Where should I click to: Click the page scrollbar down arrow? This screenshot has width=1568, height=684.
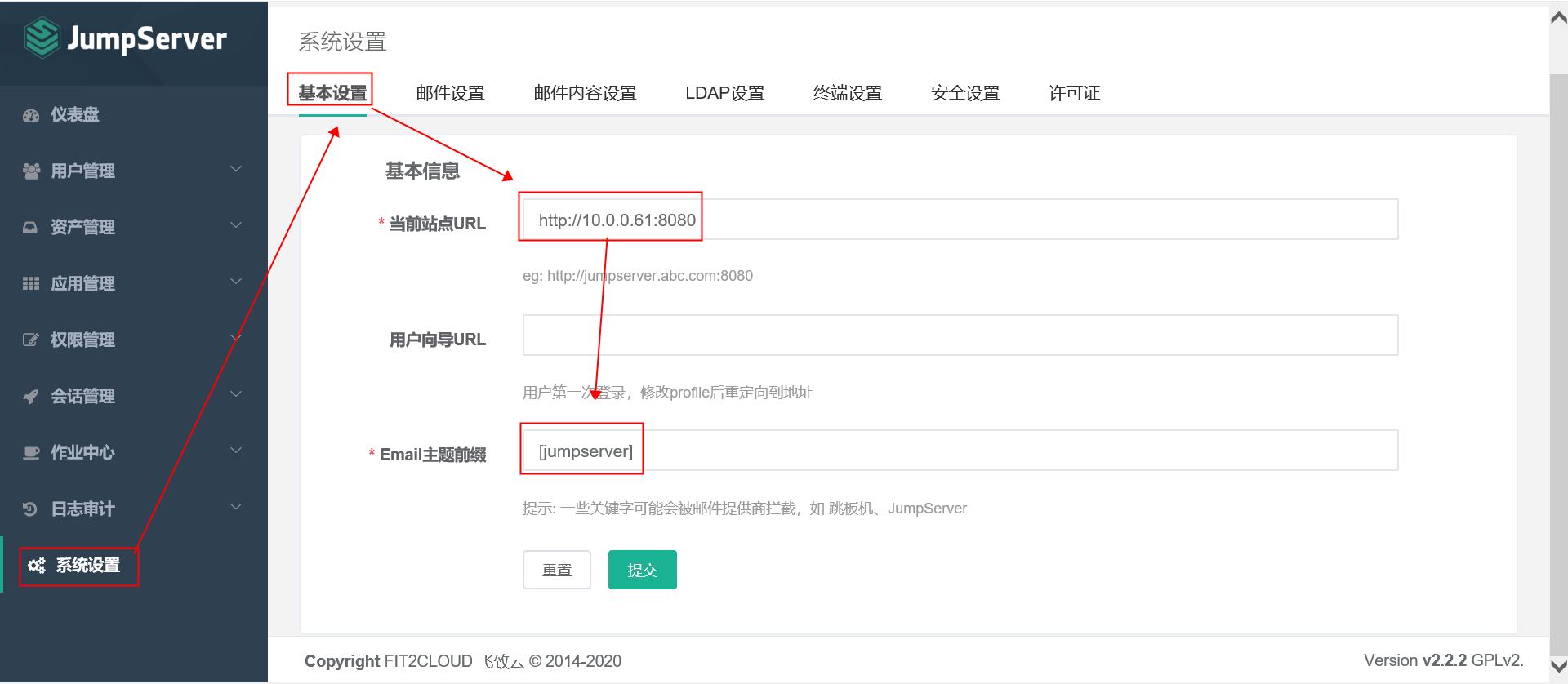point(1558,667)
